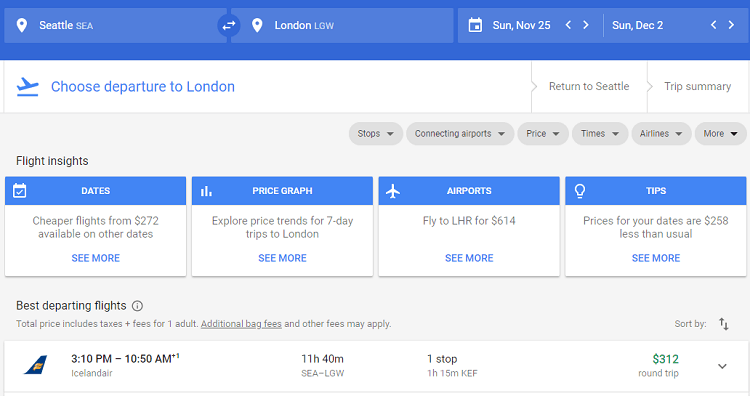
Task: Click SEE MORE under Price Graph card
Action: pyautogui.click(x=282, y=258)
